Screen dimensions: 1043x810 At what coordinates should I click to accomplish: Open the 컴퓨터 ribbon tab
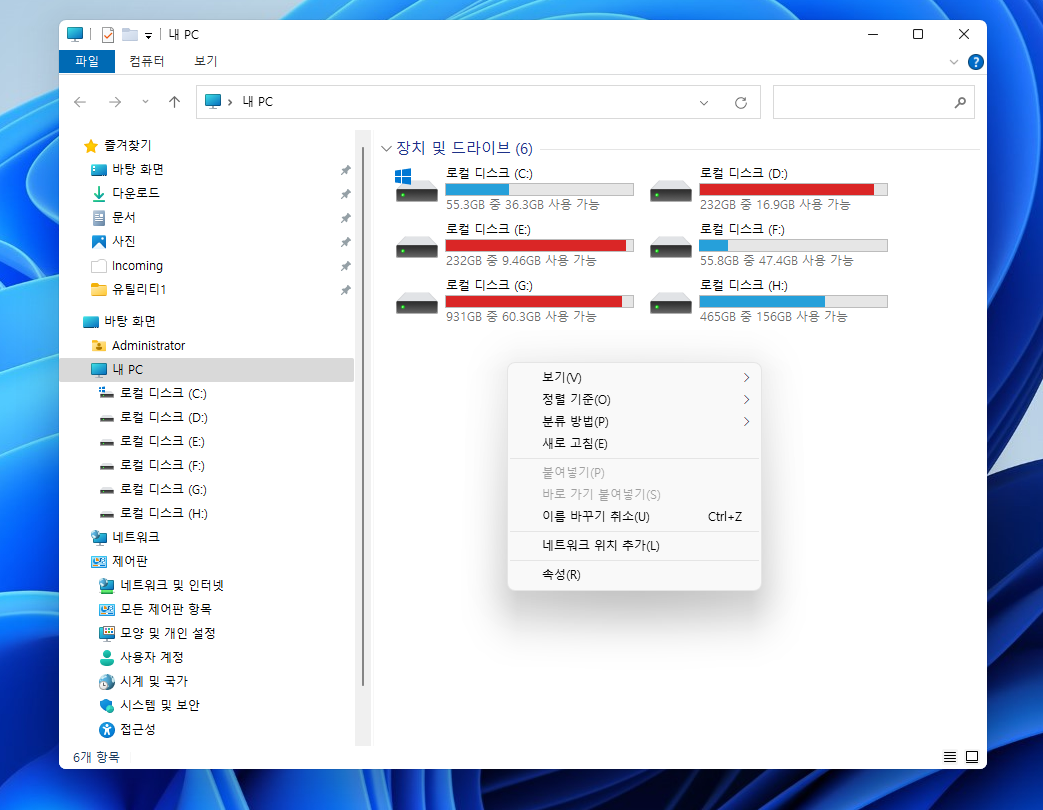coord(146,61)
